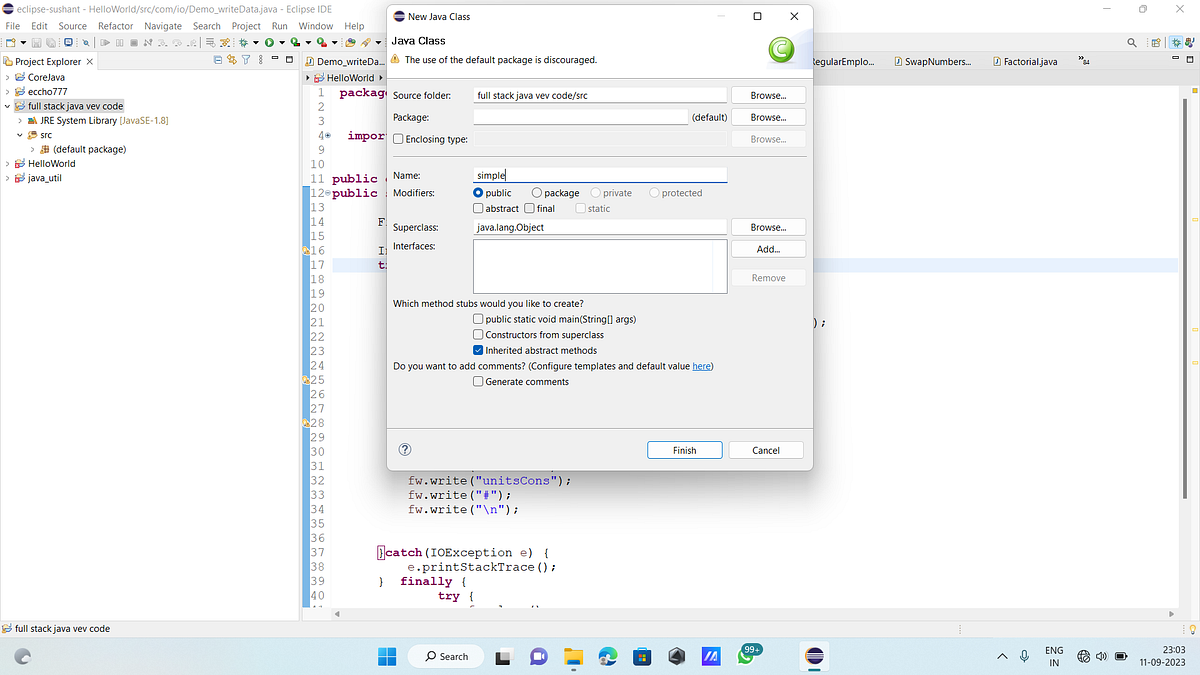
Task: Collapse the full stack java vev code project
Action: click(x=8, y=106)
